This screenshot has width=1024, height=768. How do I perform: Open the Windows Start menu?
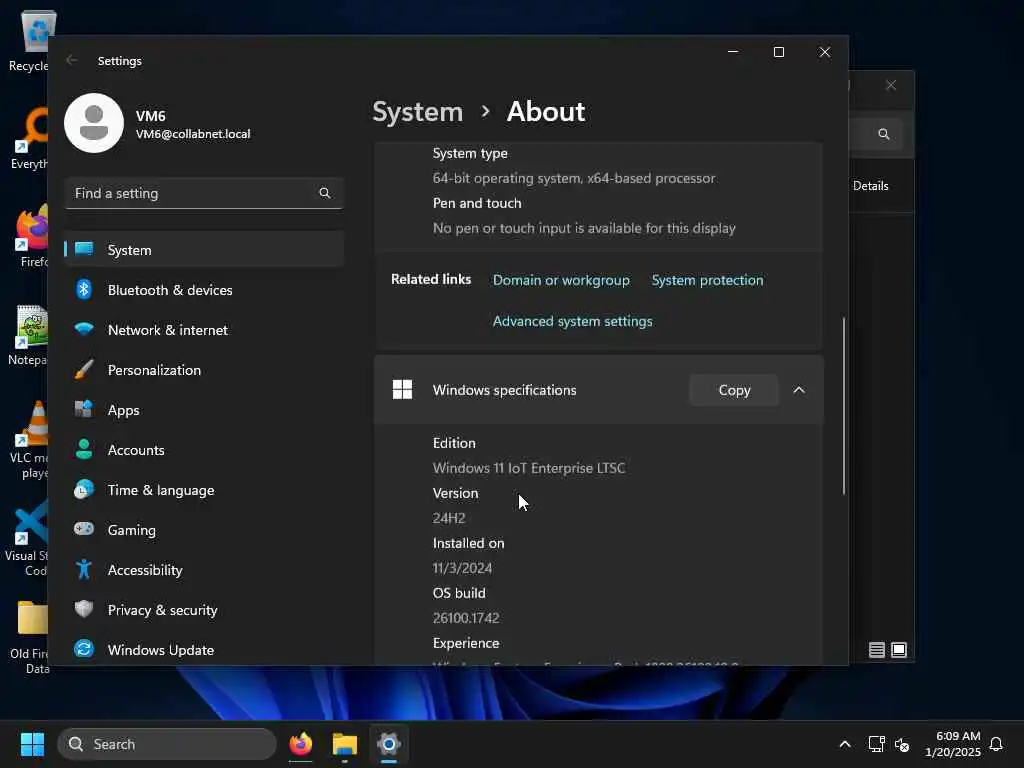coord(32,744)
